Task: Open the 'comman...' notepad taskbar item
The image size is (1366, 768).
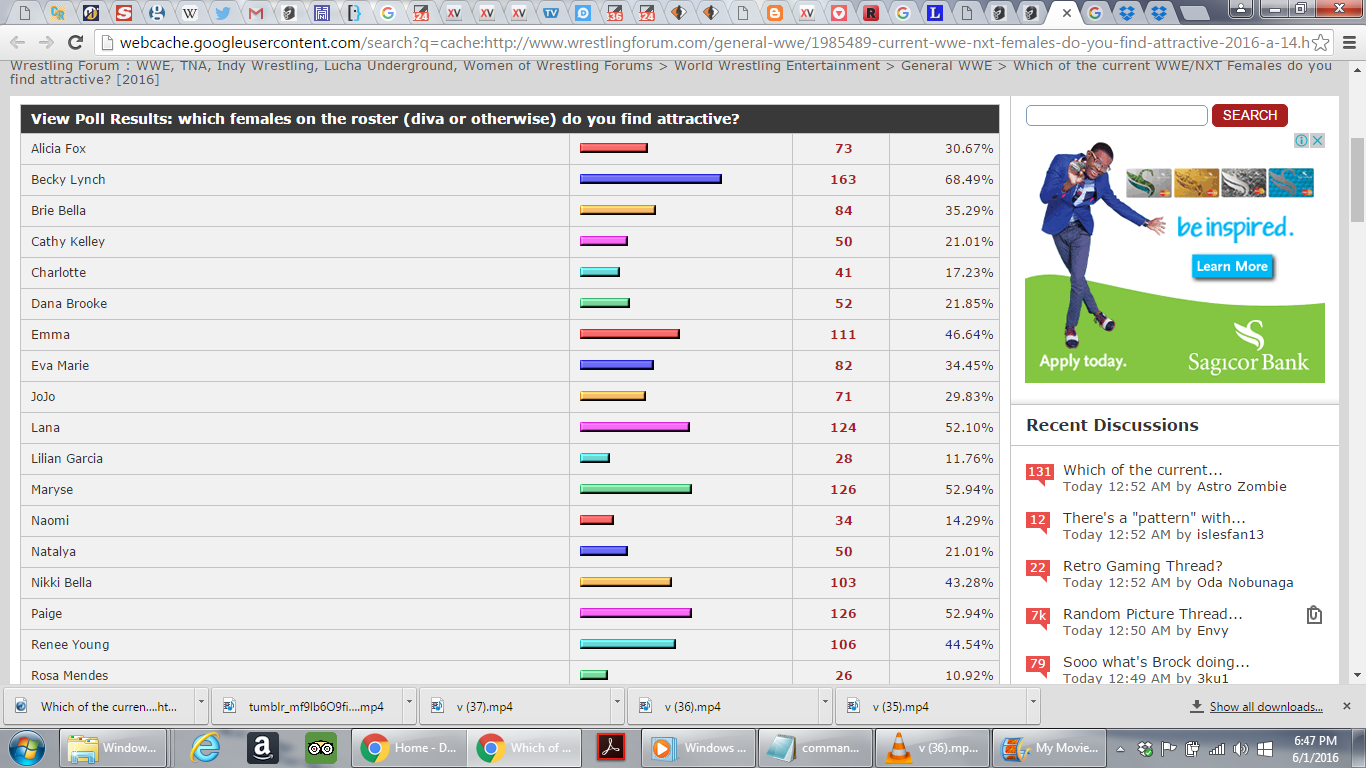Action: [x=814, y=748]
